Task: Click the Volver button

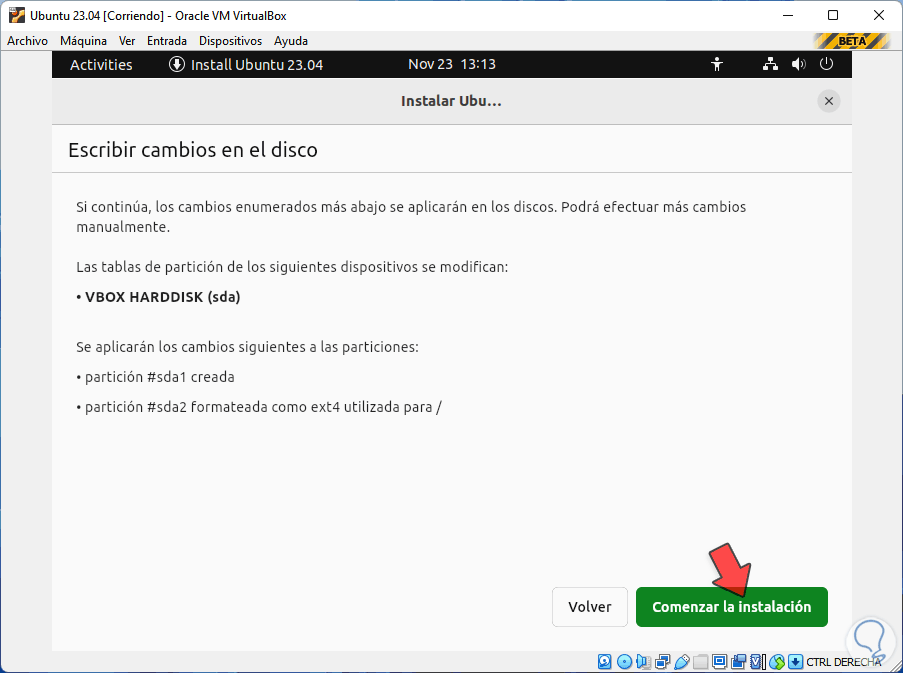Action: [x=590, y=607]
